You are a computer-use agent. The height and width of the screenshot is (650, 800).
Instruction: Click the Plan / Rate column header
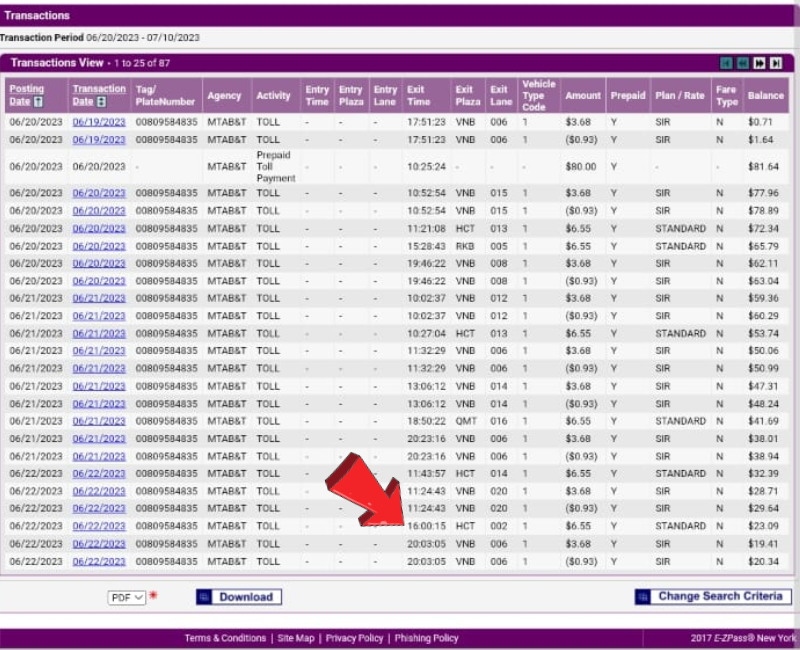[x=680, y=96]
